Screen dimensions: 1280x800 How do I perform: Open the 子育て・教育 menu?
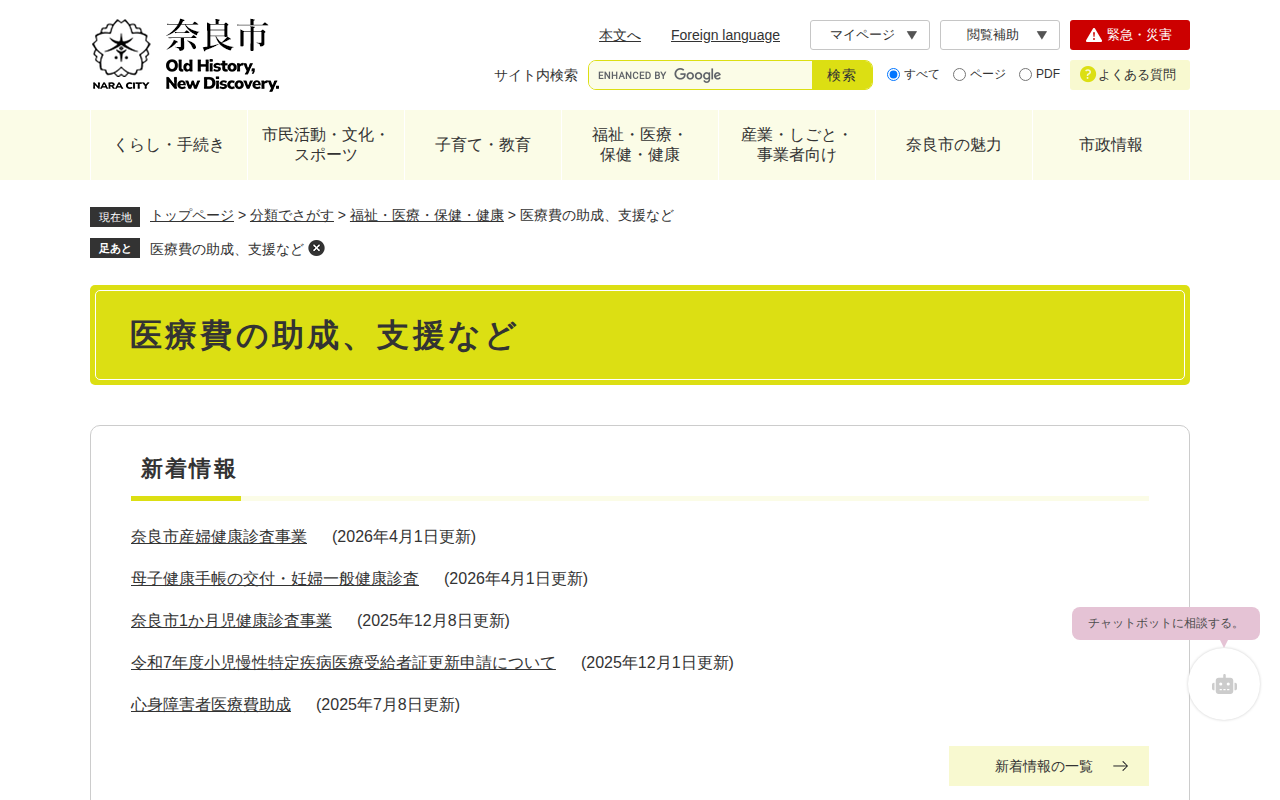[483, 145]
